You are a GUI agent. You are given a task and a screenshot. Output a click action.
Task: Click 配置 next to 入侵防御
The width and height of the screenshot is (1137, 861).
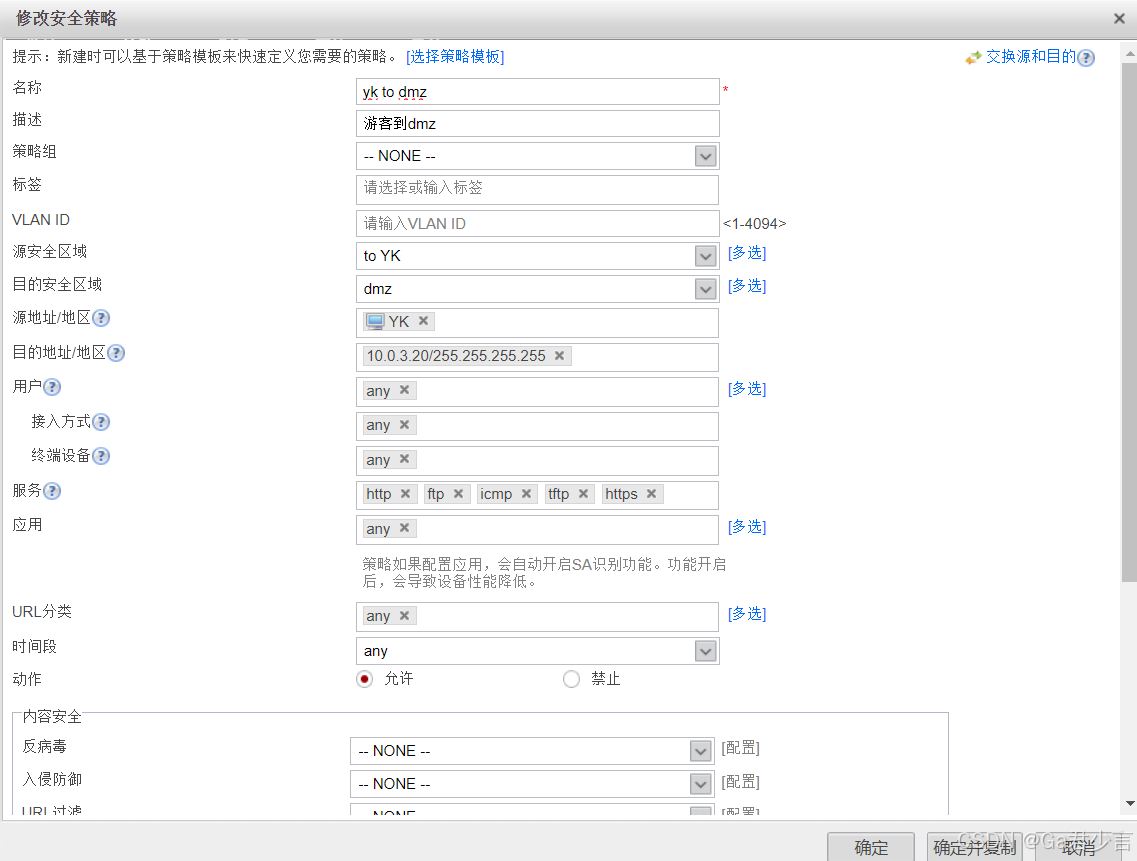point(740,782)
